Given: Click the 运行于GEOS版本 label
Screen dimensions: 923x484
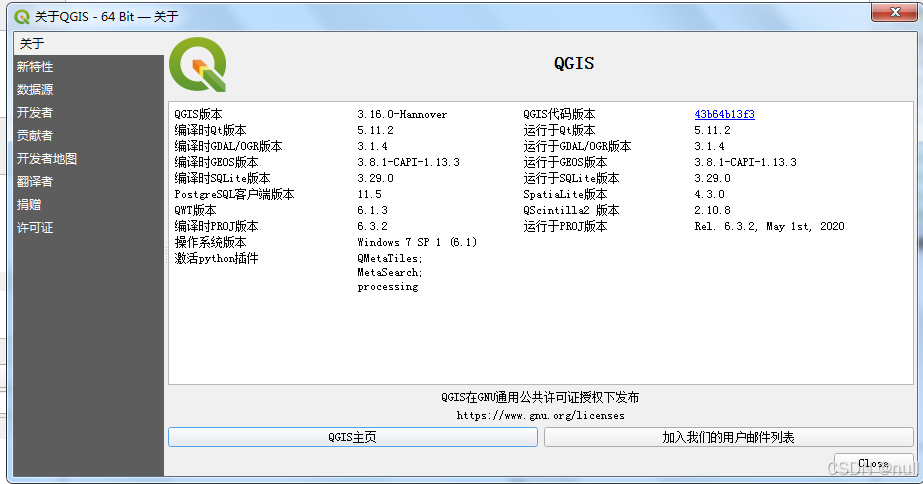Looking at the screenshot, I should coord(565,162).
